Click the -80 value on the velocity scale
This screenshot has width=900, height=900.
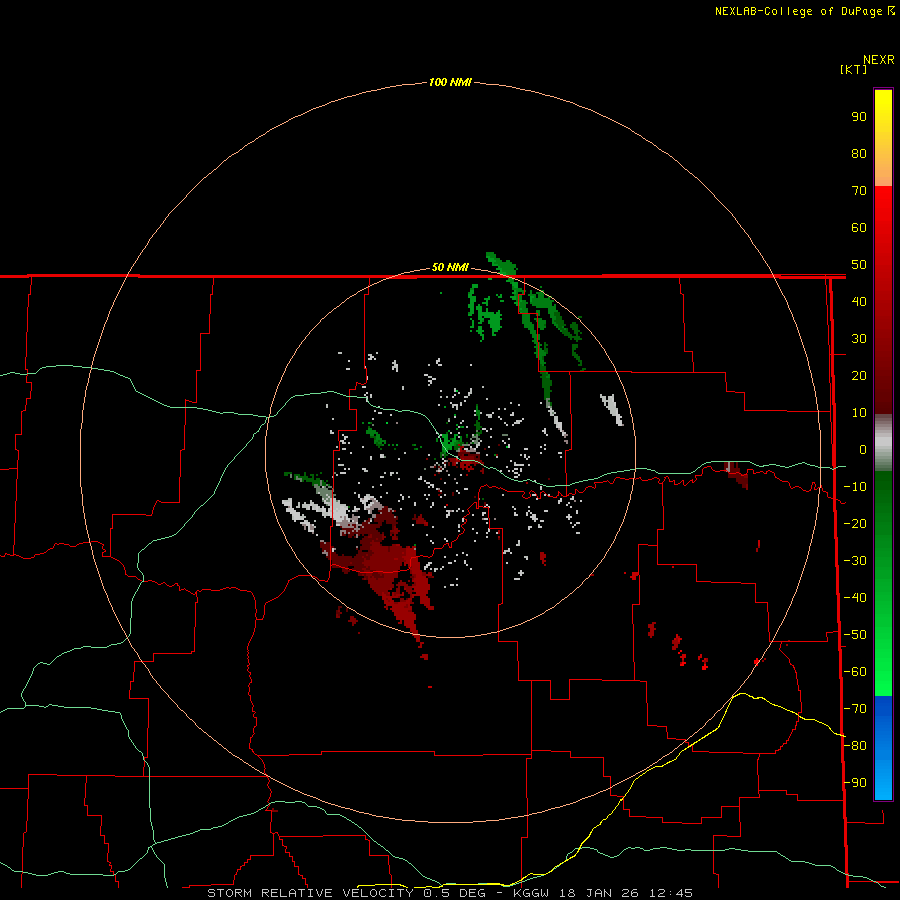click(855, 746)
